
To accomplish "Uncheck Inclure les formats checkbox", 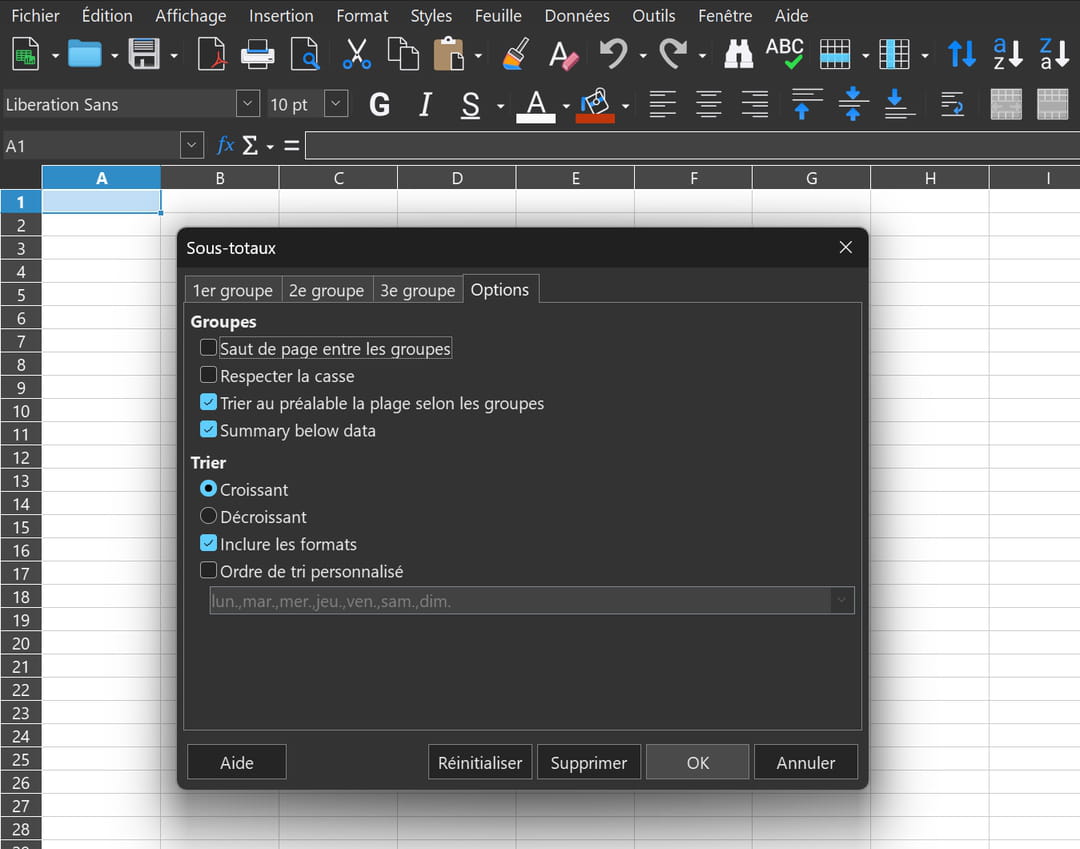I will (x=209, y=544).
